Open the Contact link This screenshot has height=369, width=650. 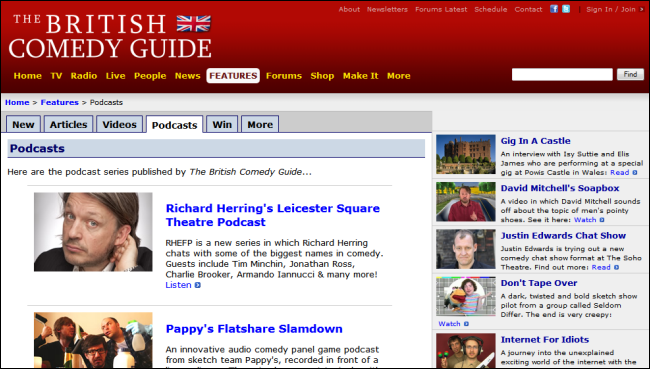coord(528,9)
